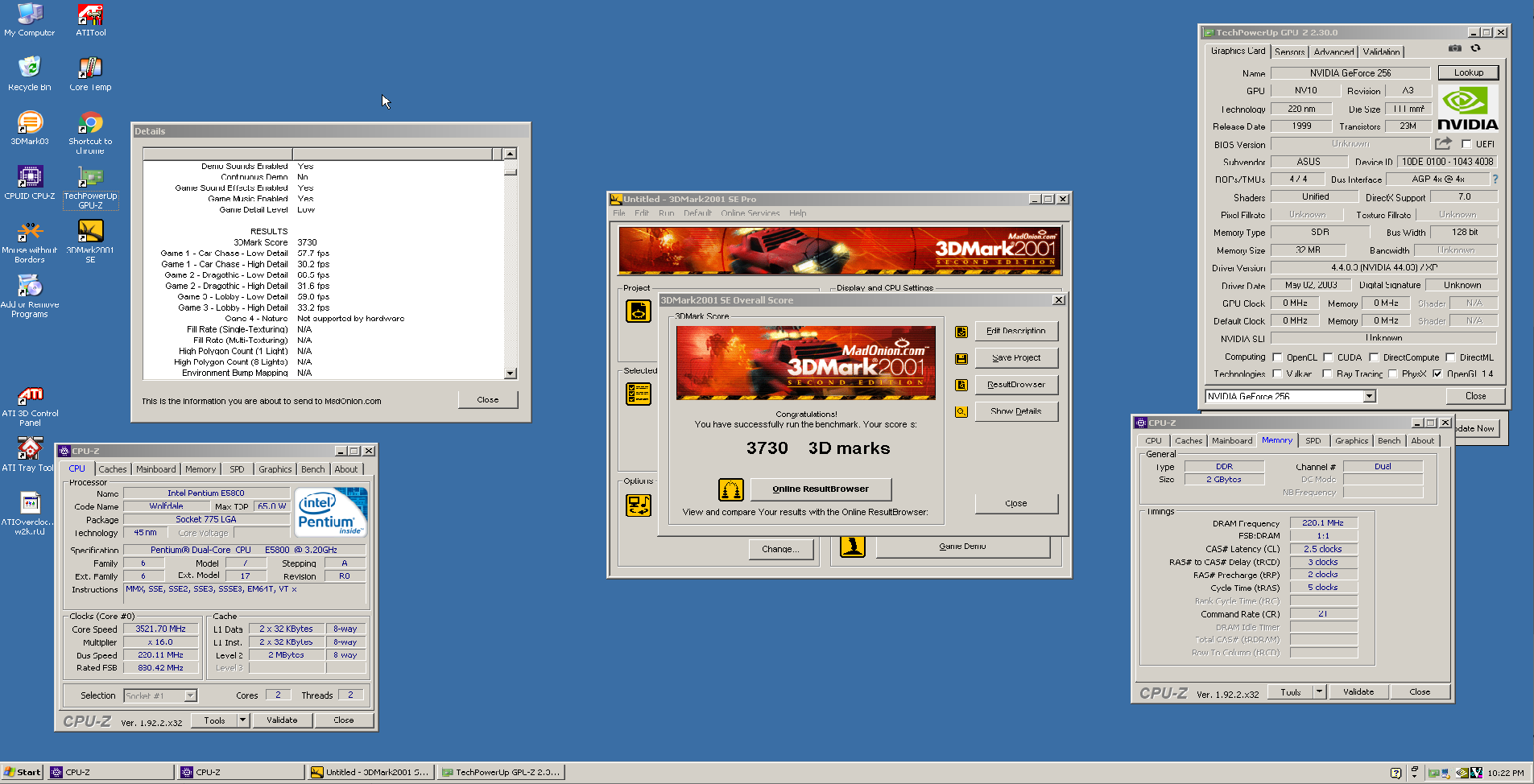Click the GPU-Z screenshot camera icon
Screen dimensions: 1534x784
tap(1455, 48)
